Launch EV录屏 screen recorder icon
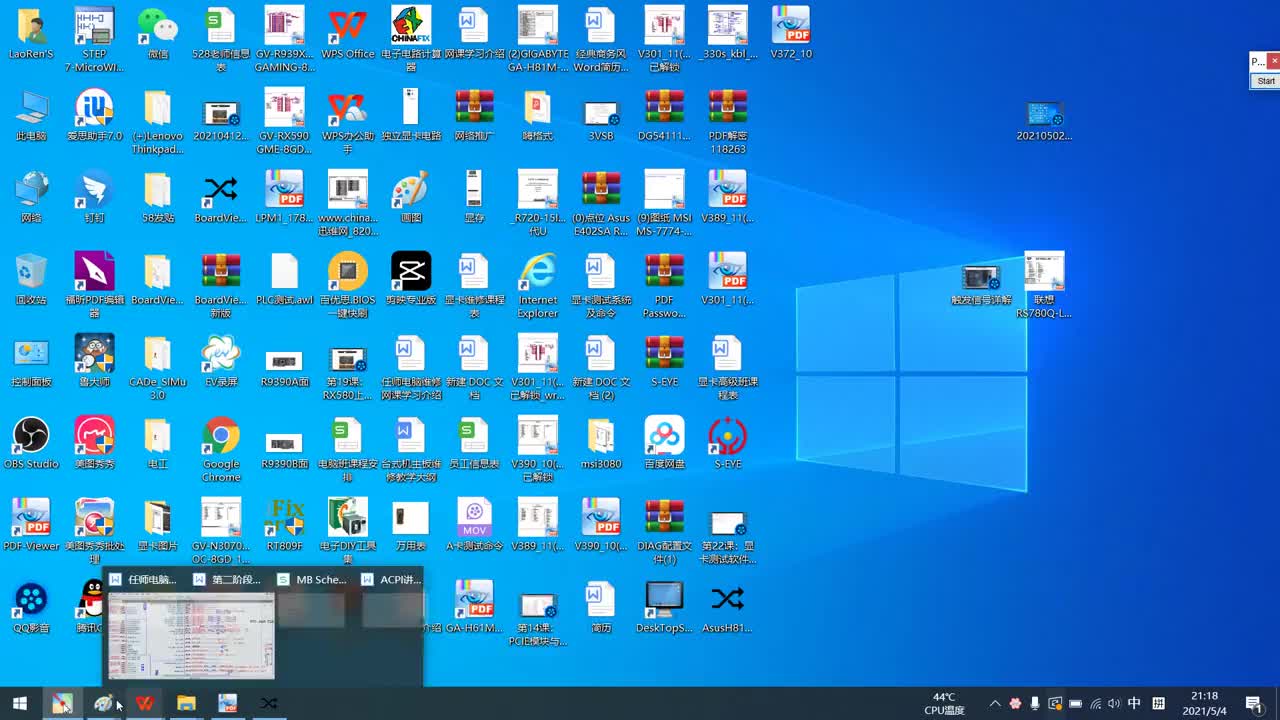This screenshot has height=720, width=1280. coord(220,362)
